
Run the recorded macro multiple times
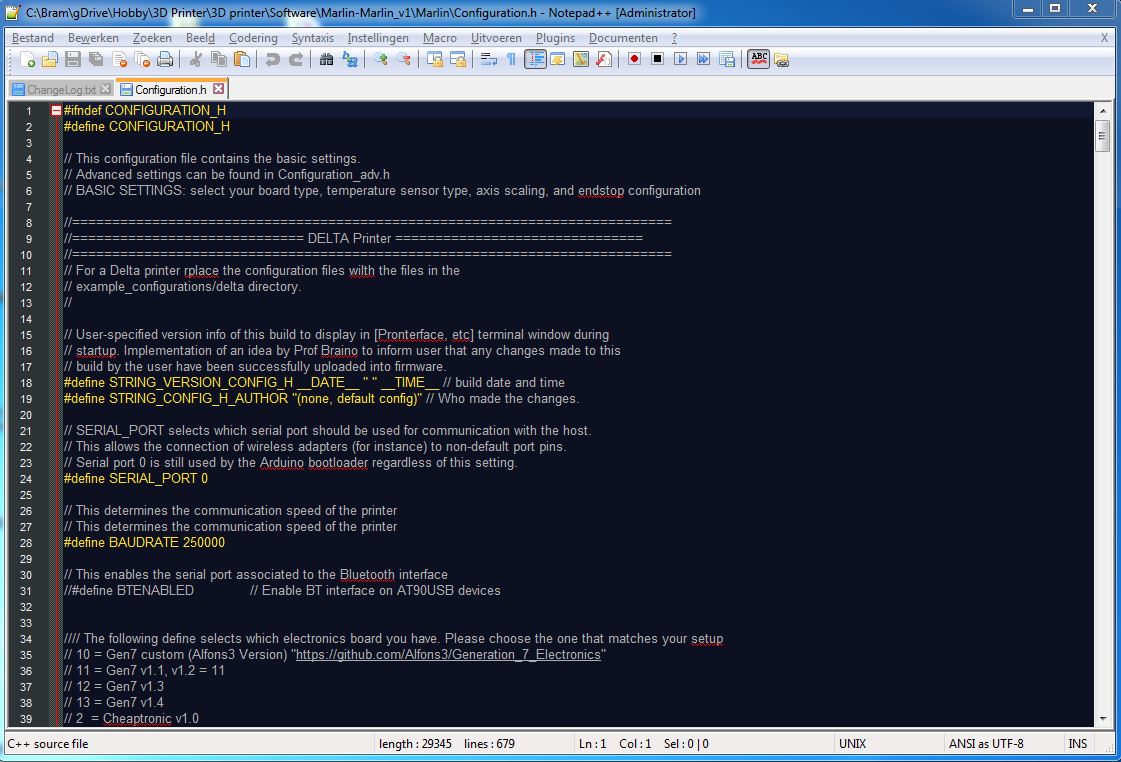click(x=703, y=59)
